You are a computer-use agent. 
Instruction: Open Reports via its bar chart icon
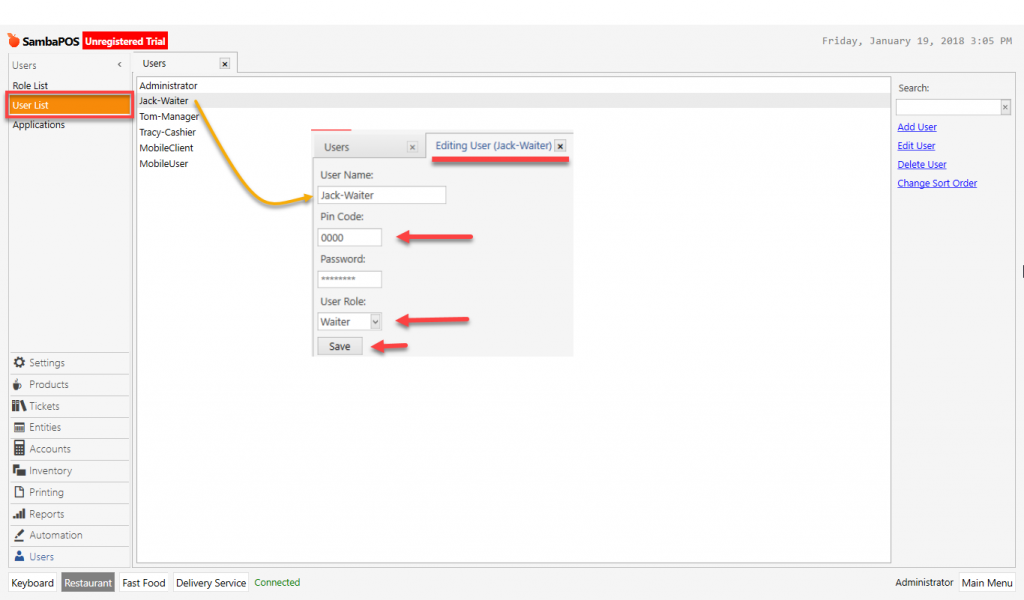(19, 514)
